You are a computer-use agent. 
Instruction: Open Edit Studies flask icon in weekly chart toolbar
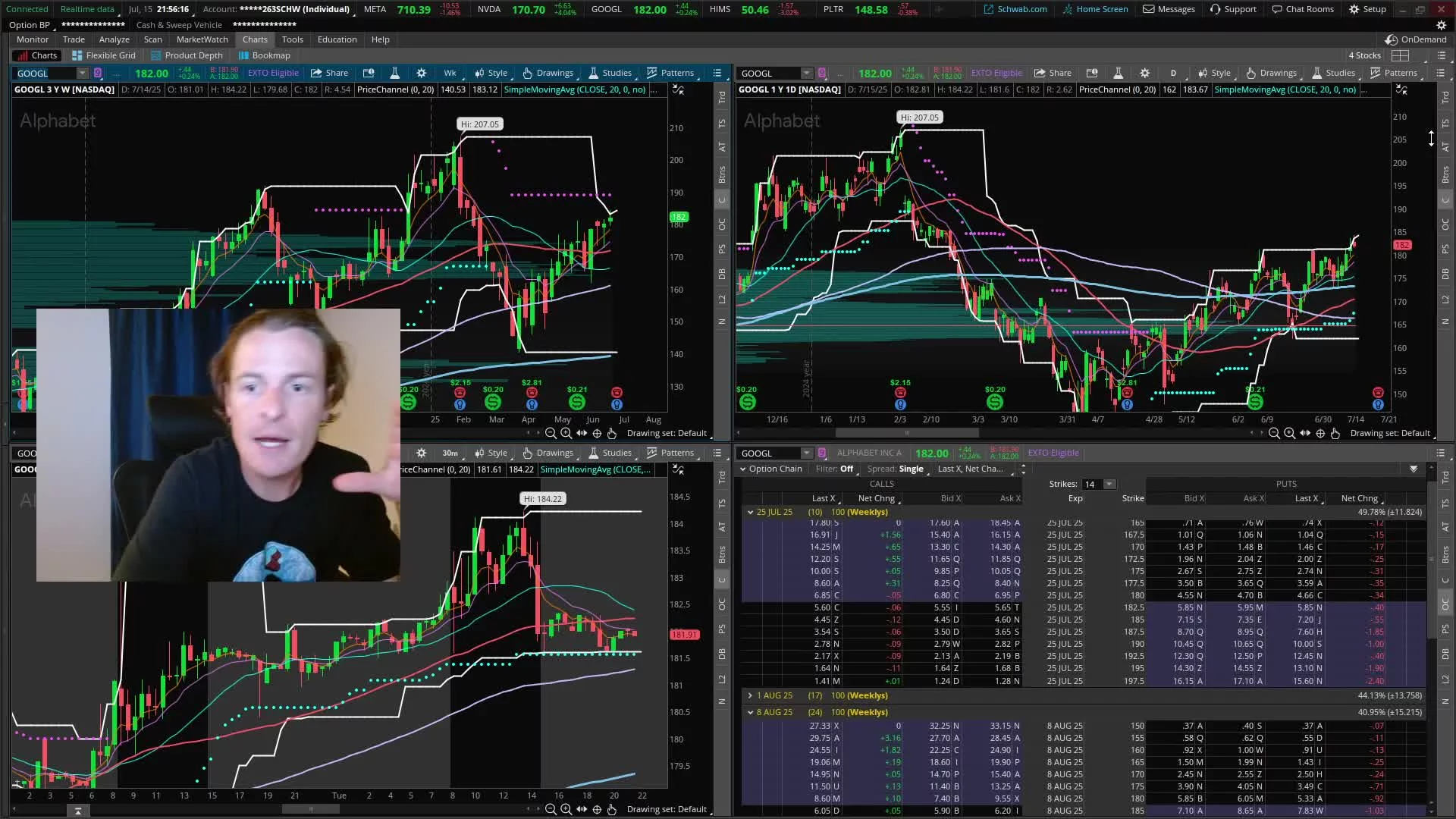(x=394, y=73)
